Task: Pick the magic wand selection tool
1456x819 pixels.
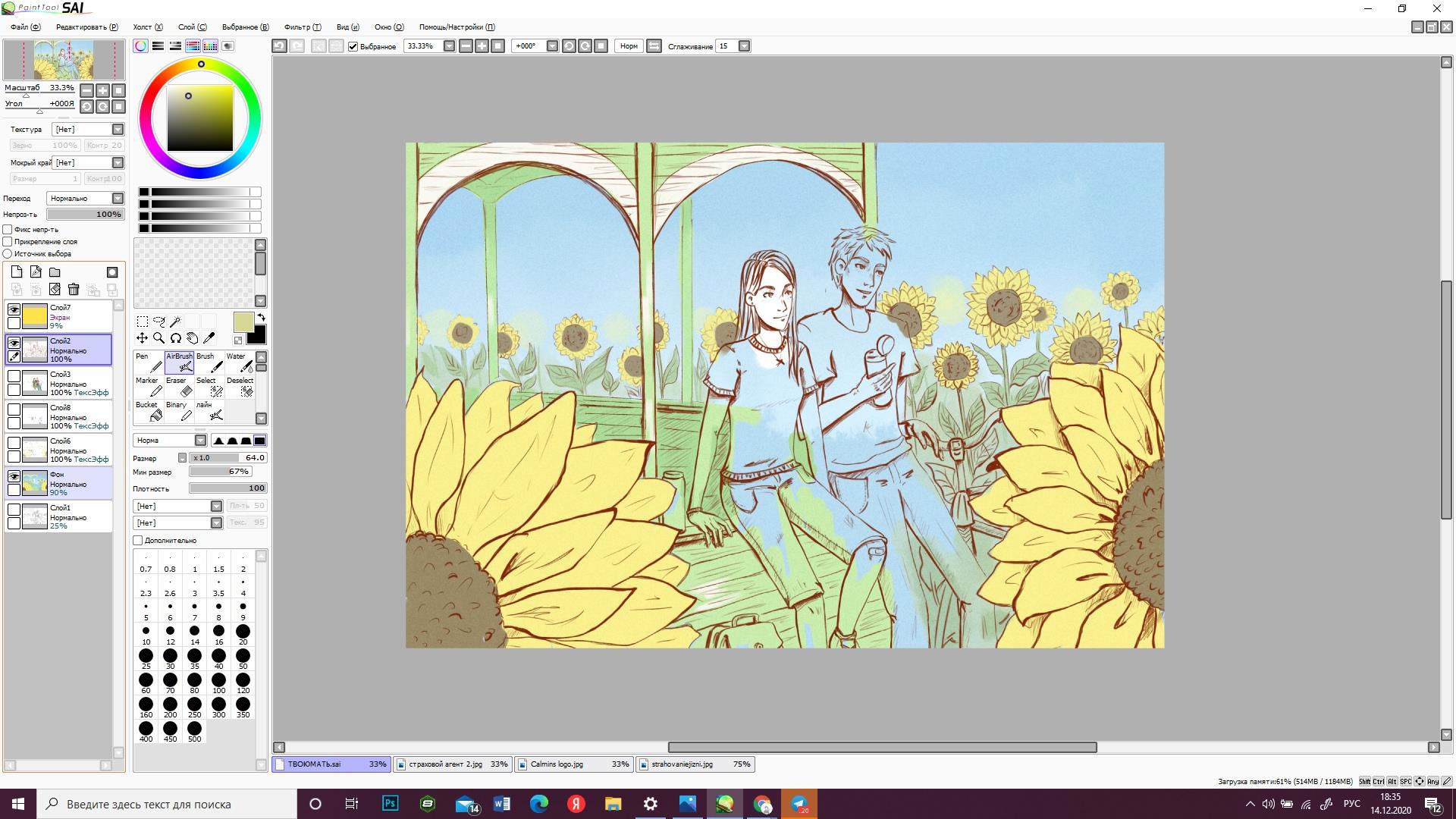Action: pos(175,322)
